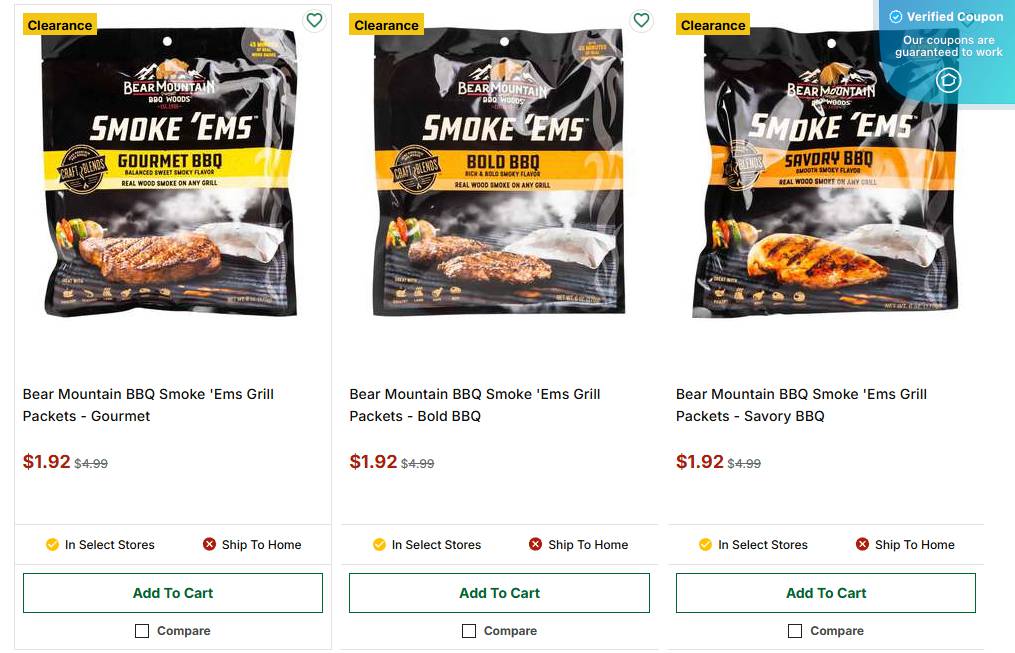Add the Gourmet grill packets to cart
This screenshot has width=1015, height=653.
(x=172, y=592)
